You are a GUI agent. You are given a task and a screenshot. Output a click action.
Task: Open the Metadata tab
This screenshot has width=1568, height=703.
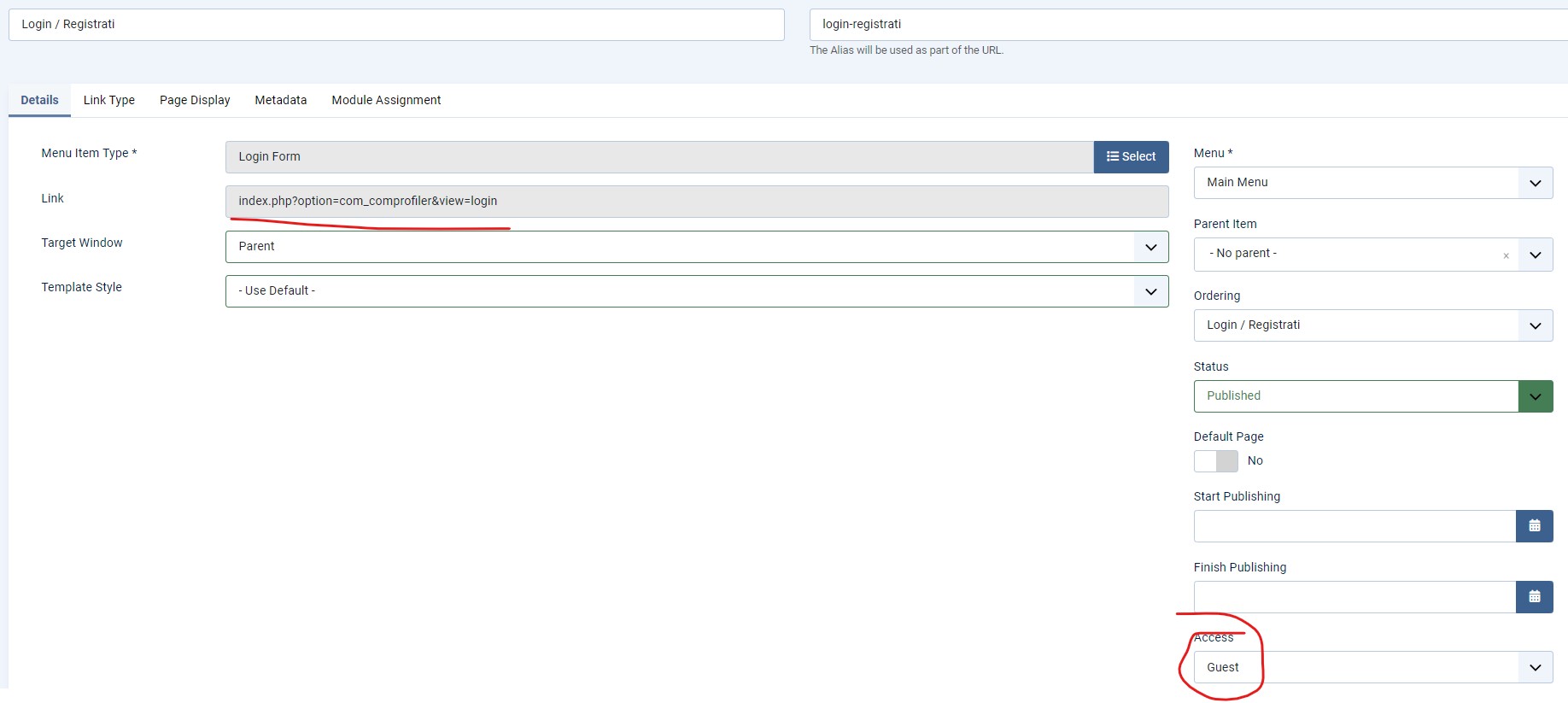[281, 100]
